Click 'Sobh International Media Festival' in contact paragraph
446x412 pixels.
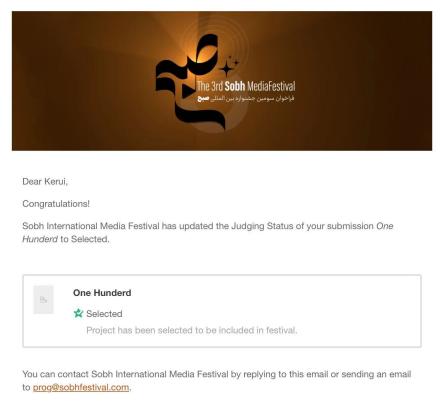160,374
